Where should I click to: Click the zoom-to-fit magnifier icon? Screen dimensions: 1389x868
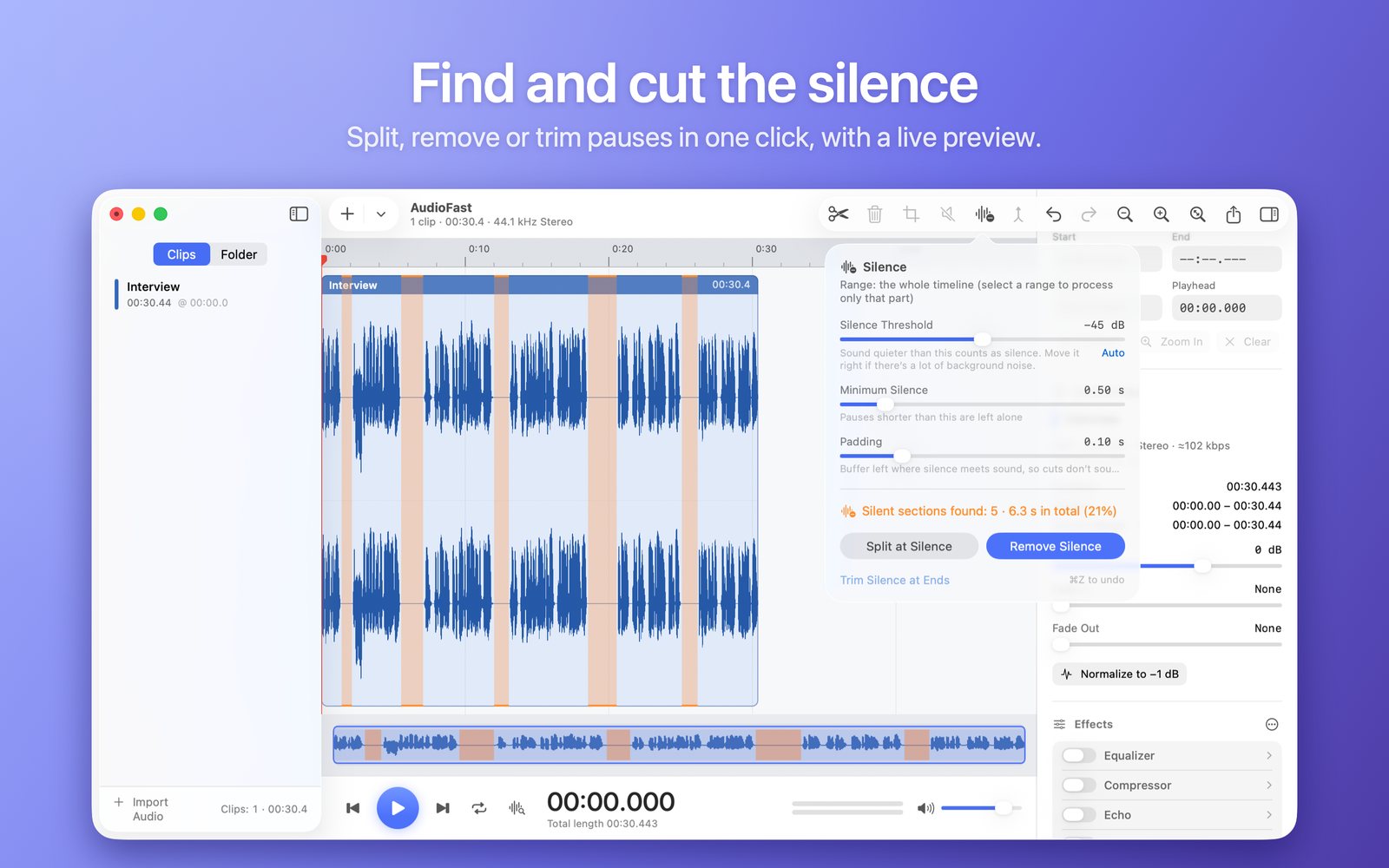pyautogui.click(x=1197, y=214)
